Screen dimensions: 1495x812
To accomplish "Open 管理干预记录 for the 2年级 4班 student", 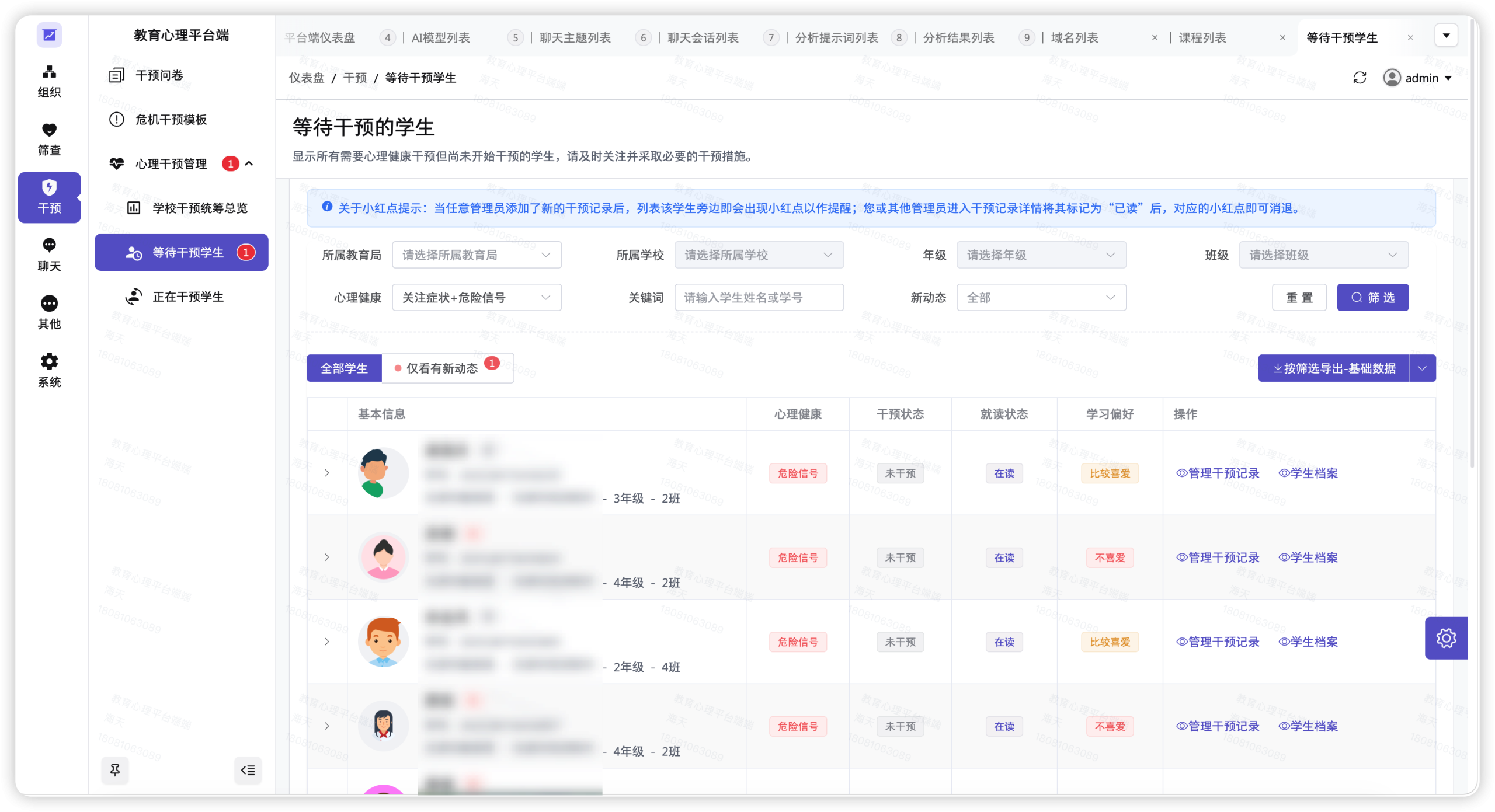I will [x=1217, y=642].
